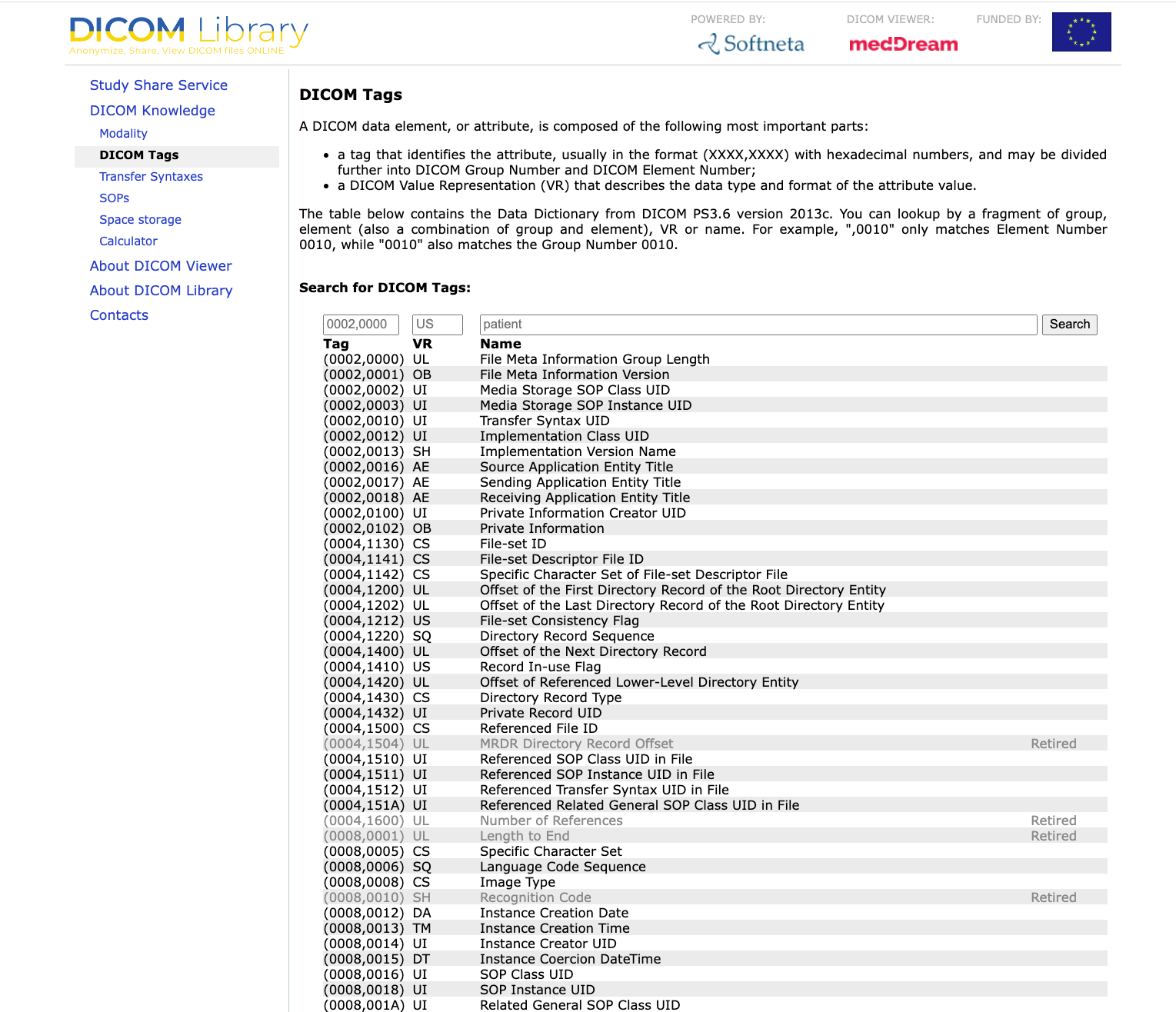Click the Tag column header
Image resolution: width=1176 pixels, height=1012 pixels.
point(336,344)
